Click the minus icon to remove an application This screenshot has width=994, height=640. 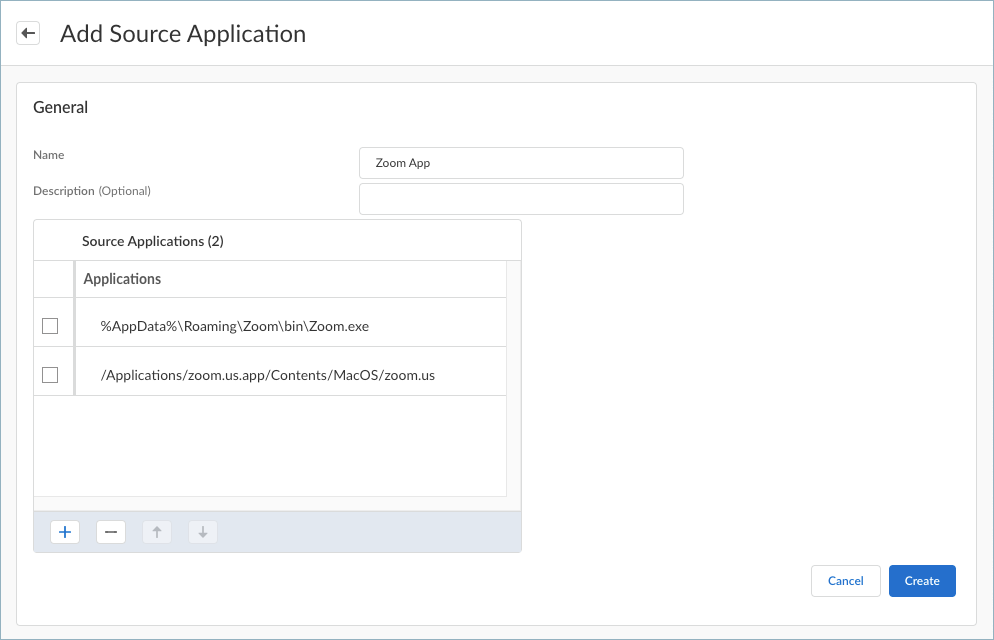coord(111,532)
